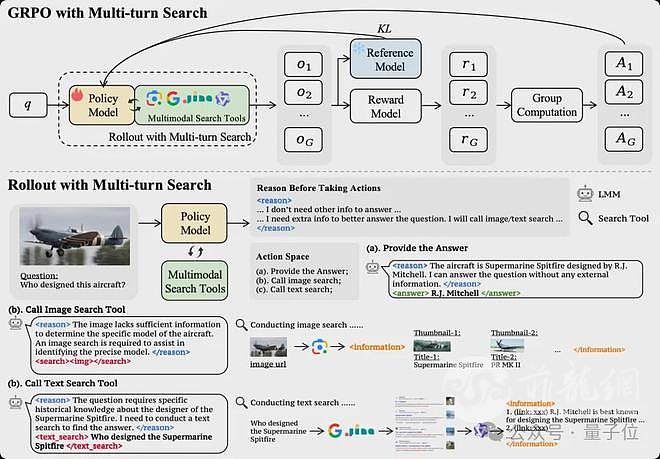Click the 'Who designed this aircraft?' question text
Image resolution: width=660 pixels, height=459 pixels.
[73, 285]
